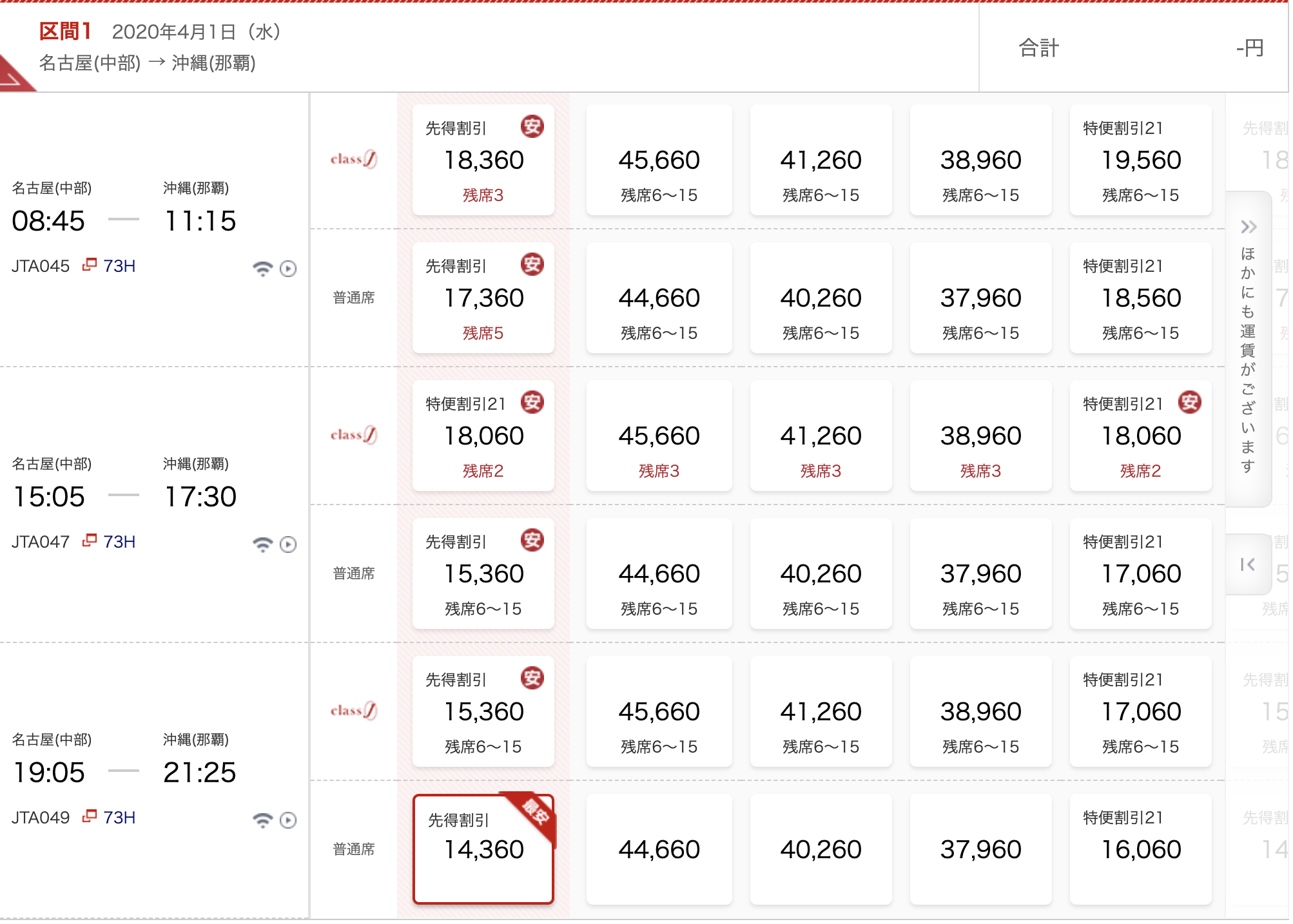The image size is (1293, 924).
Task: Click the class J logo for 19:05 flight
Action: pos(353,711)
